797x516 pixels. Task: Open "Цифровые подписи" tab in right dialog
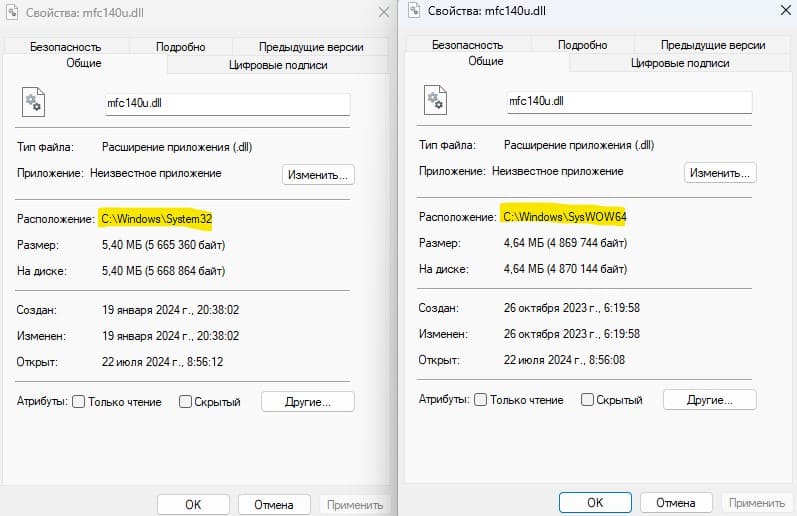680,63
